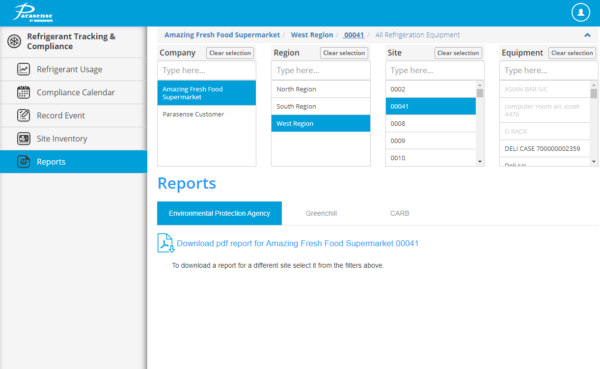600x369 pixels.
Task: Click the Refrigerant Tracking snowflake icon
Action: point(14,41)
